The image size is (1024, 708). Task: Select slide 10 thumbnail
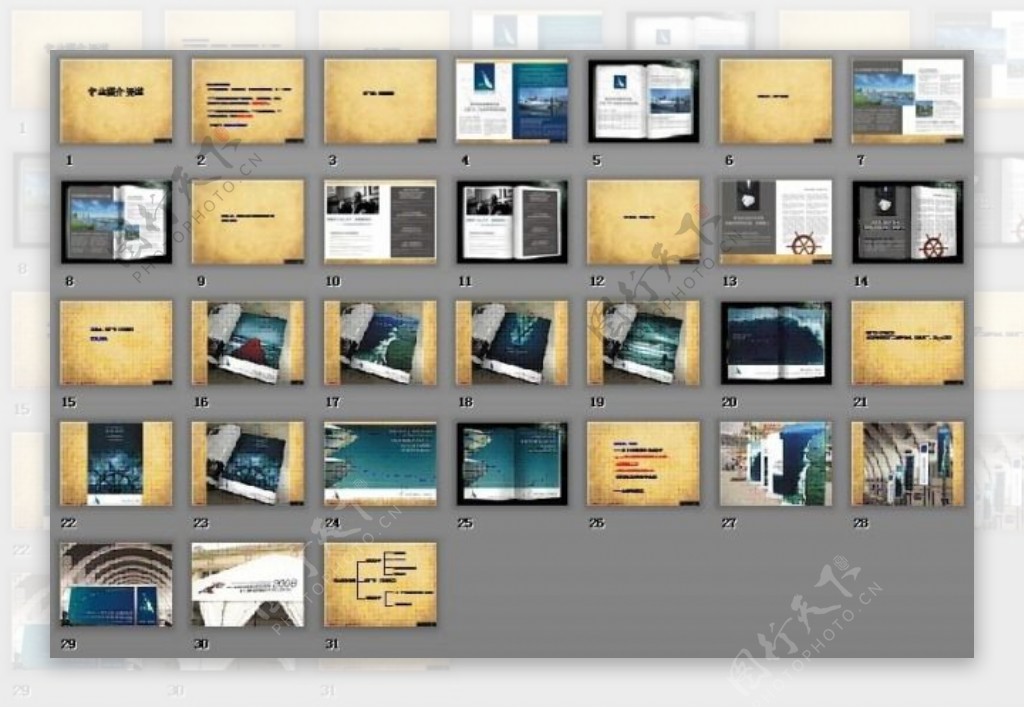point(380,222)
